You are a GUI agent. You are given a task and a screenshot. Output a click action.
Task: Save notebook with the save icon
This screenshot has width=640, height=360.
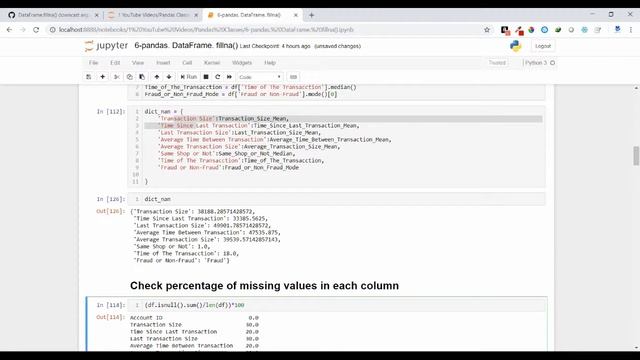tap(89, 77)
